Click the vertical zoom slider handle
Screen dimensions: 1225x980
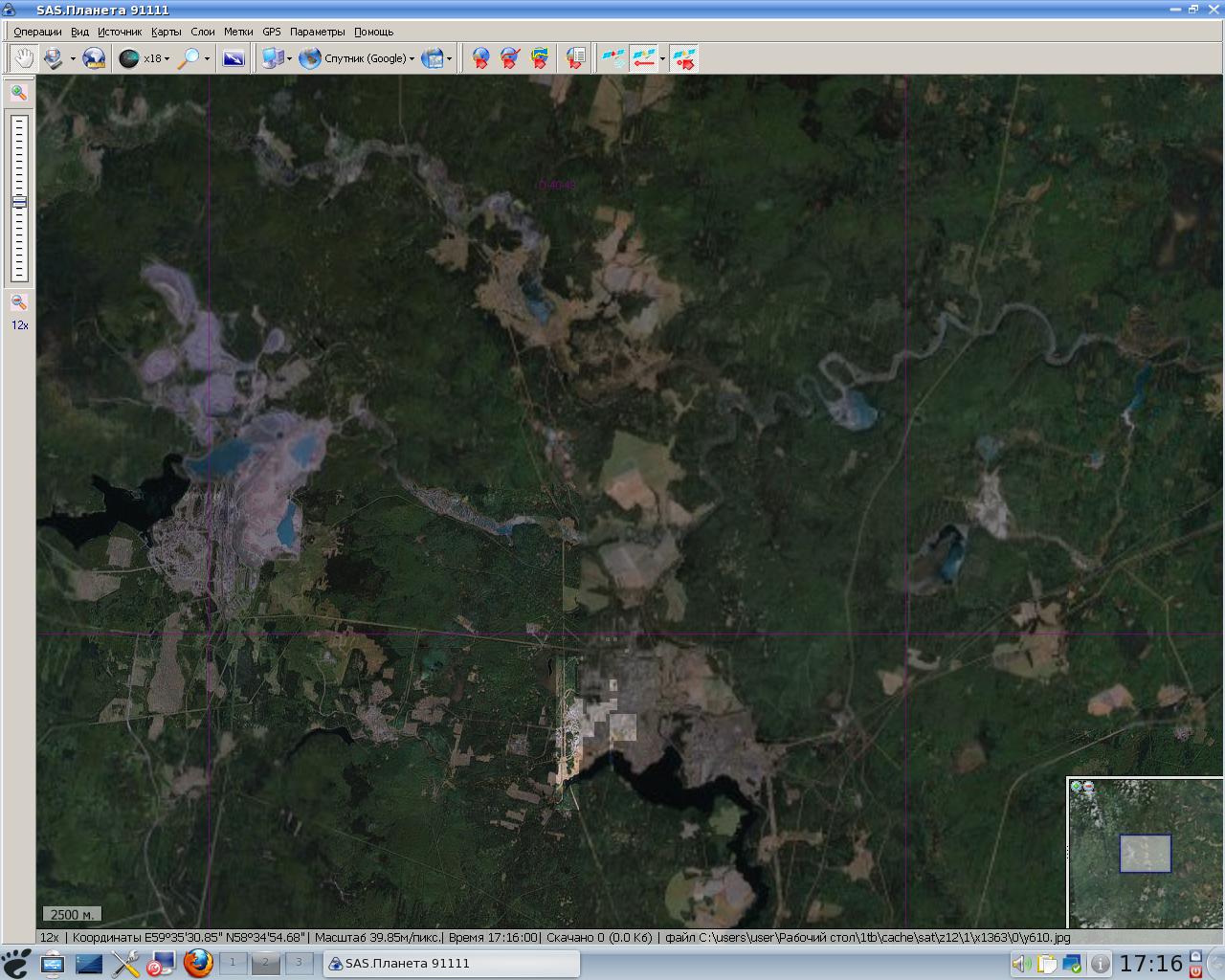(19, 202)
